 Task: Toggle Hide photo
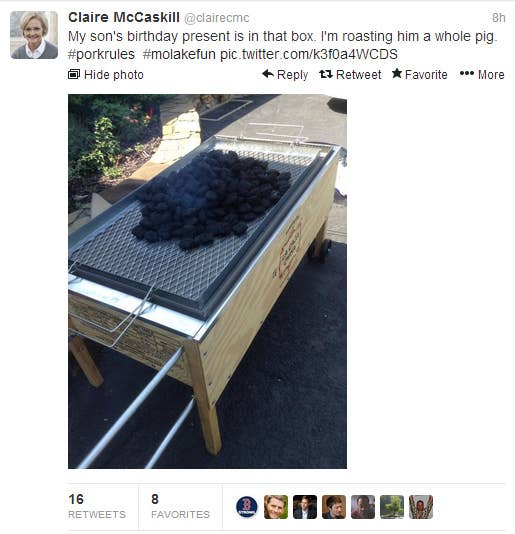tap(106, 75)
